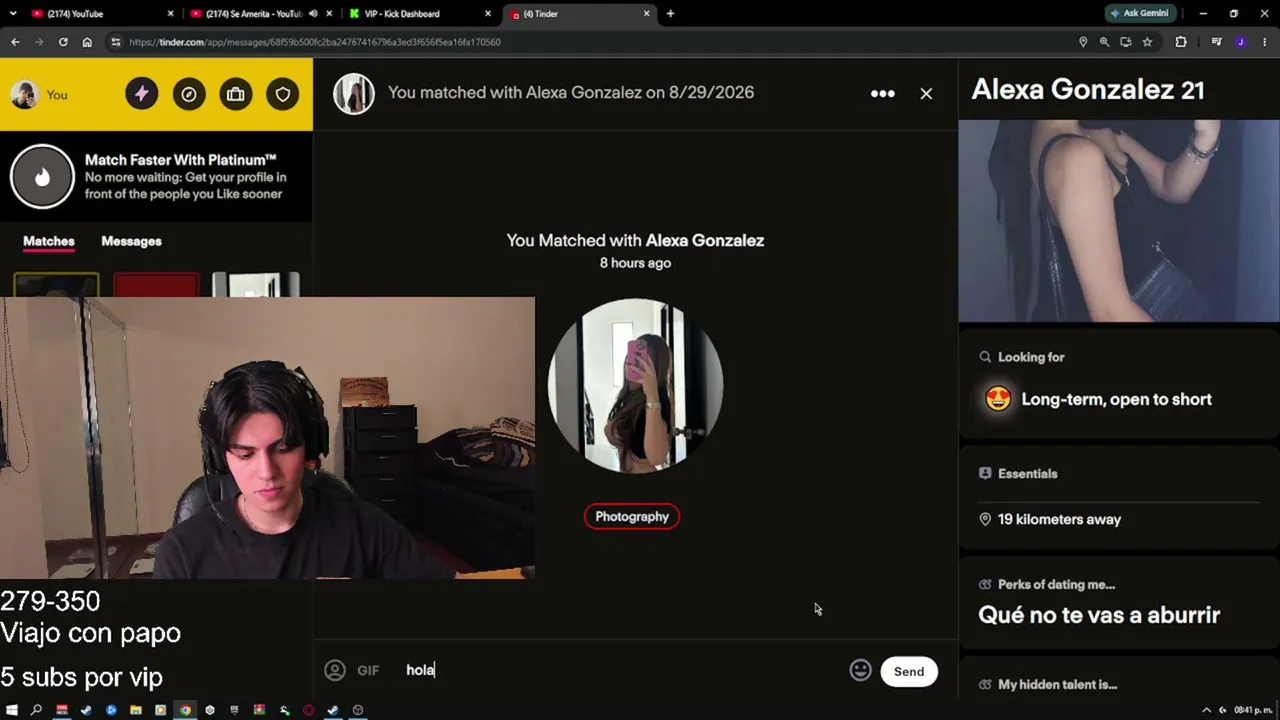Close the Tinder browser tab
This screenshot has height=720, width=1280.
(647, 14)
